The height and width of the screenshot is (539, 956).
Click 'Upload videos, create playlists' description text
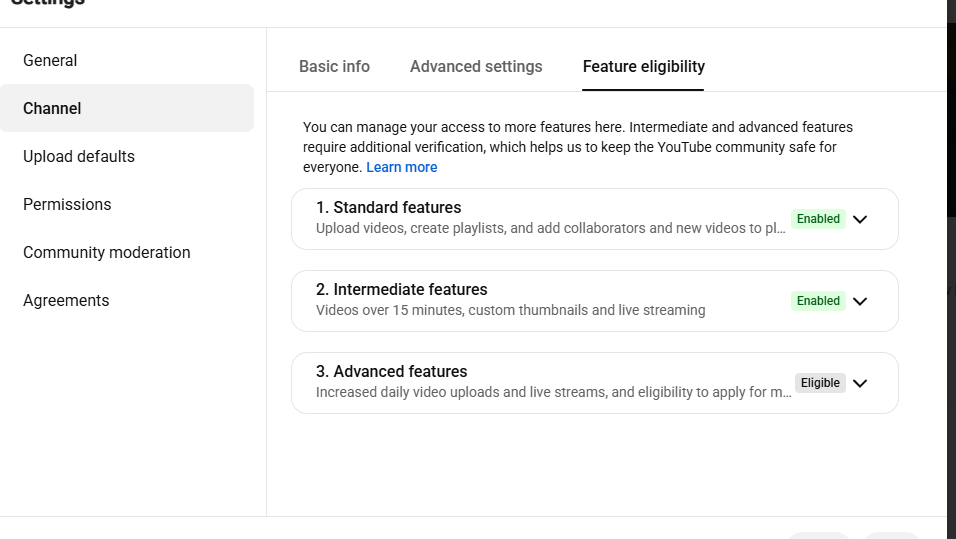pyautogui.click(x=551, y=228)
